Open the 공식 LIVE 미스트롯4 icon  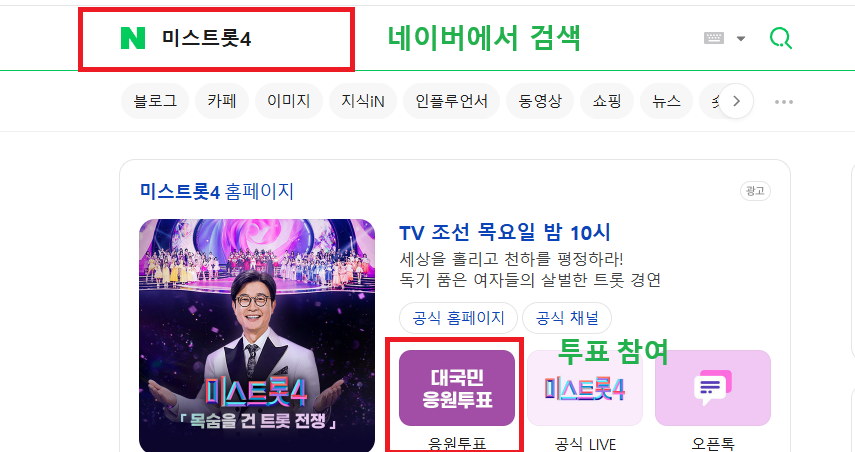point(585,388)
